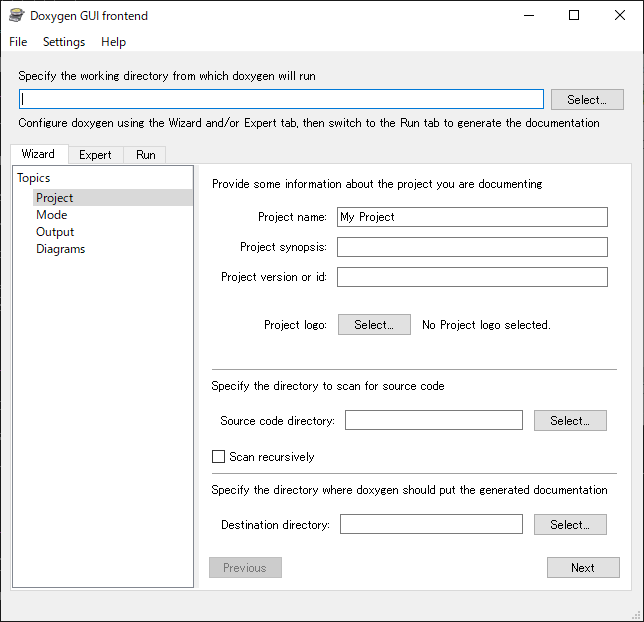Screen dimensions: 644x622
Task: Open the Settings menu
Action: click(x=64, y=42)
